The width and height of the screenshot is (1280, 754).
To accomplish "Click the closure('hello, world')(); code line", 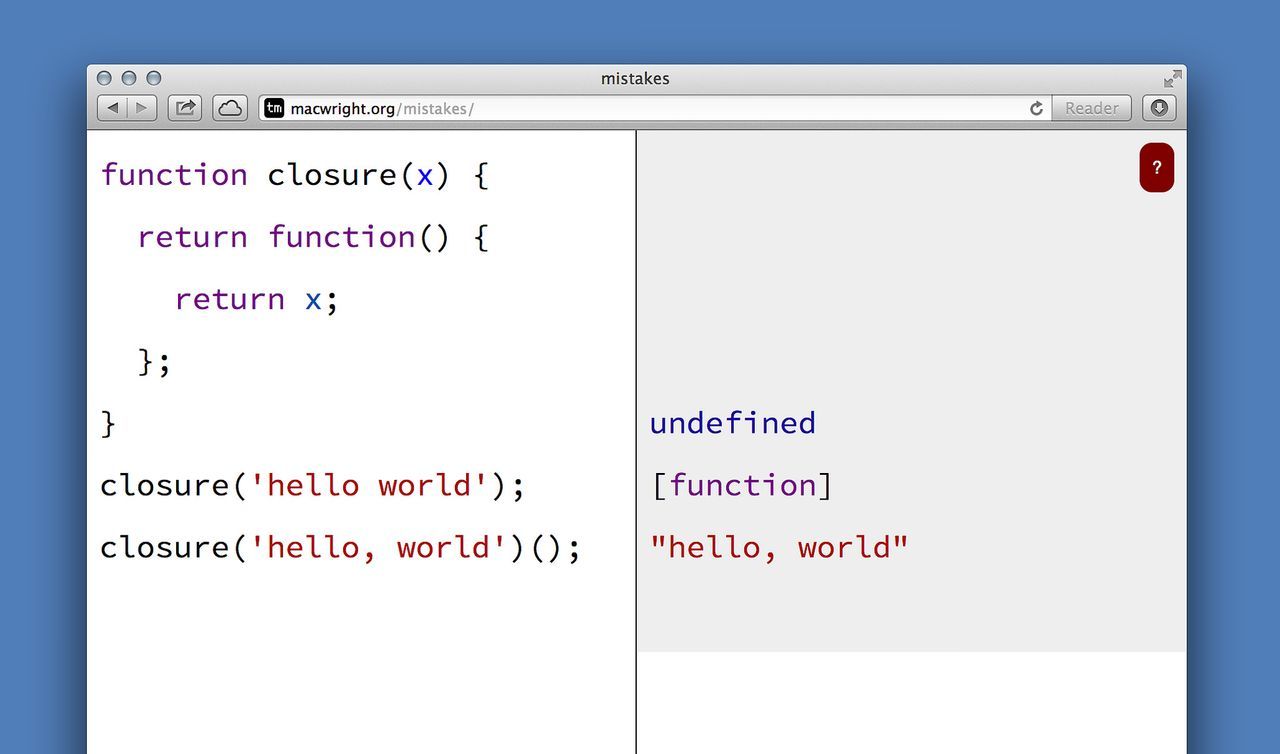I will 340,548.
